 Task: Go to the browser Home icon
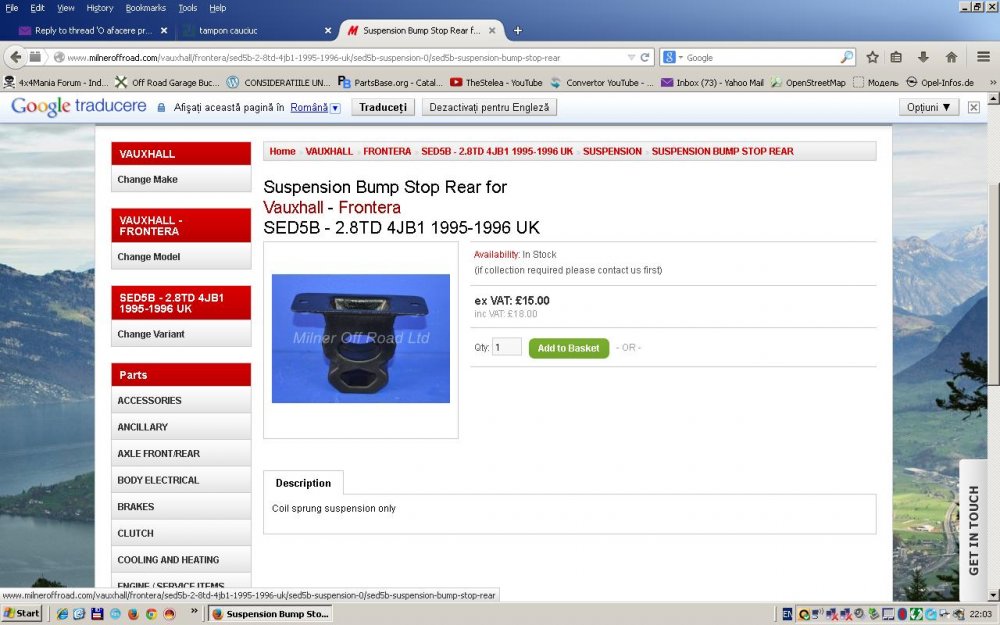click(x=952, y=57)
